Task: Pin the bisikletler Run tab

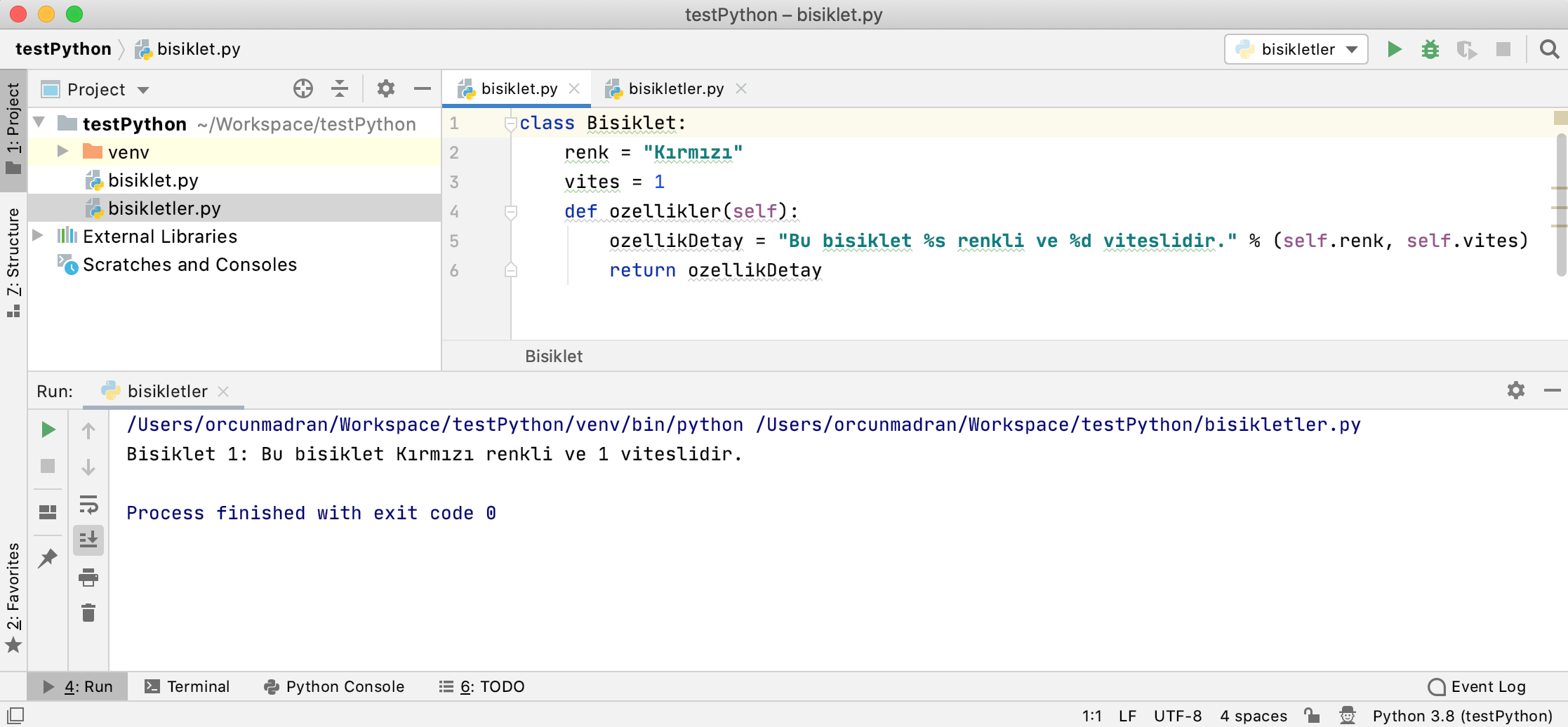Action: (48, 558)
